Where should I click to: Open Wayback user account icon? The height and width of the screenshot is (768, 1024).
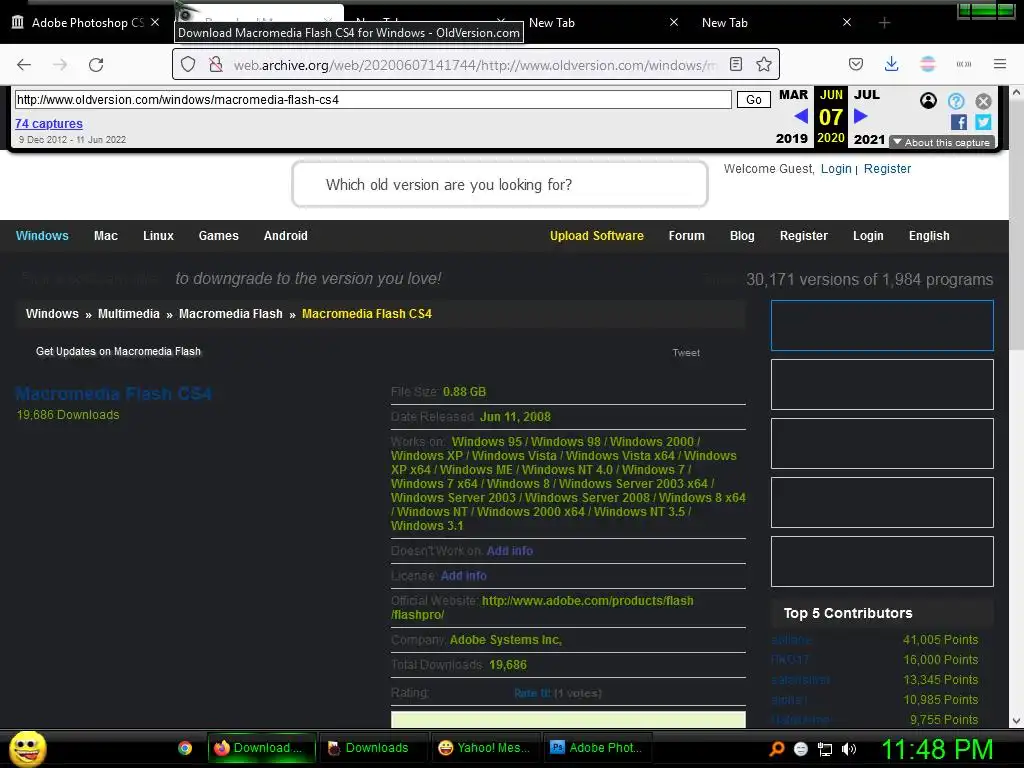[x=928, y=101]
